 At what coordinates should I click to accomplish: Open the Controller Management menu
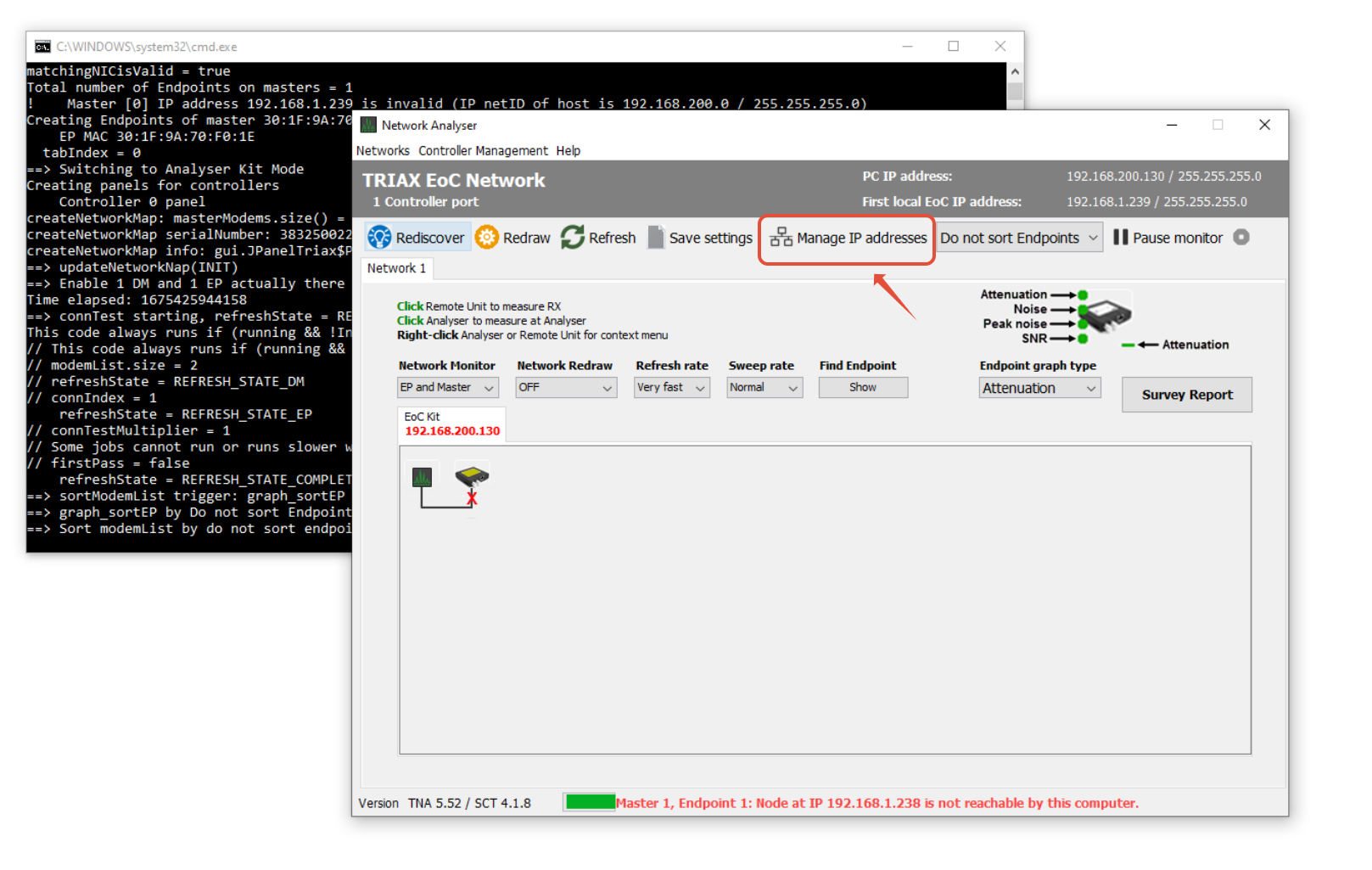pos(483,150)
